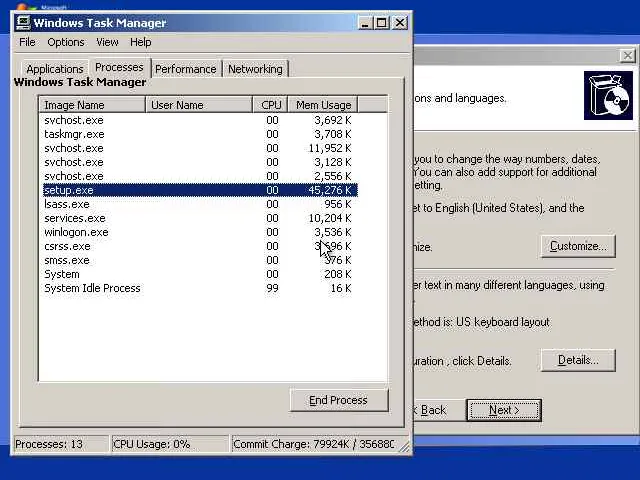Select the setup.exe process row

[x=200, y=190]
